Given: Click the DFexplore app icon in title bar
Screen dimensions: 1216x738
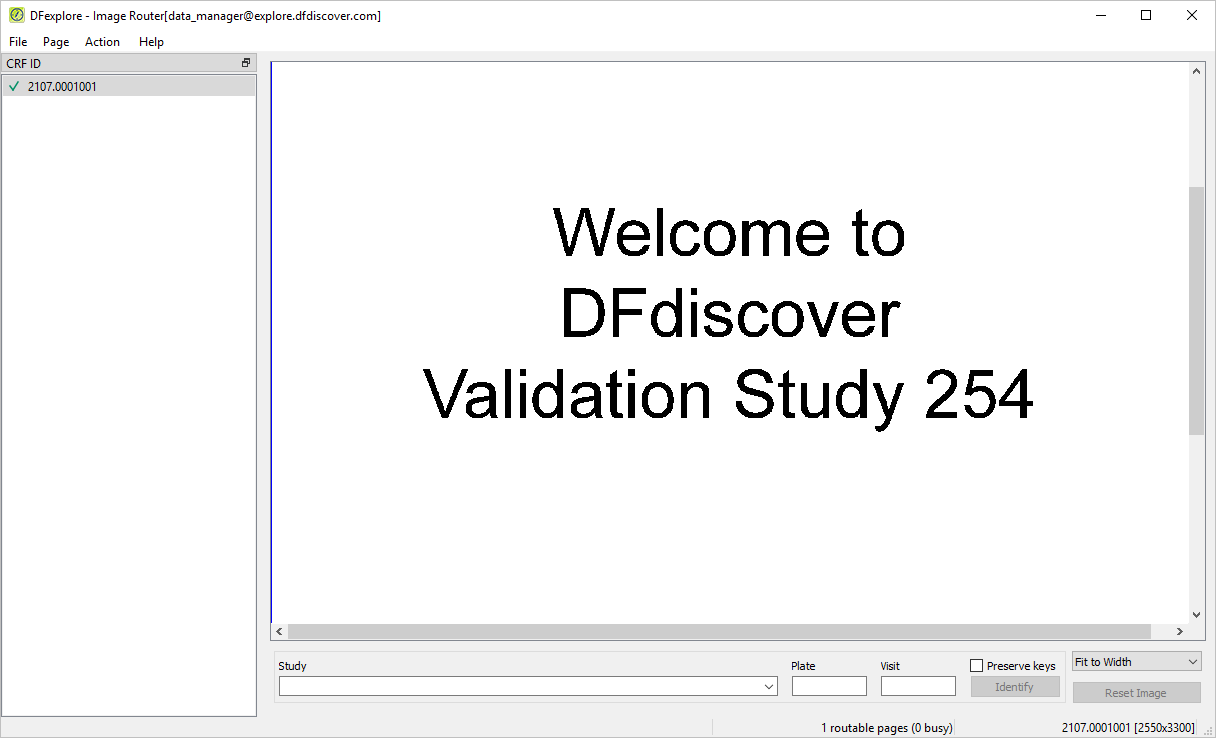Looking at the screenshot, I should (16, 16).
